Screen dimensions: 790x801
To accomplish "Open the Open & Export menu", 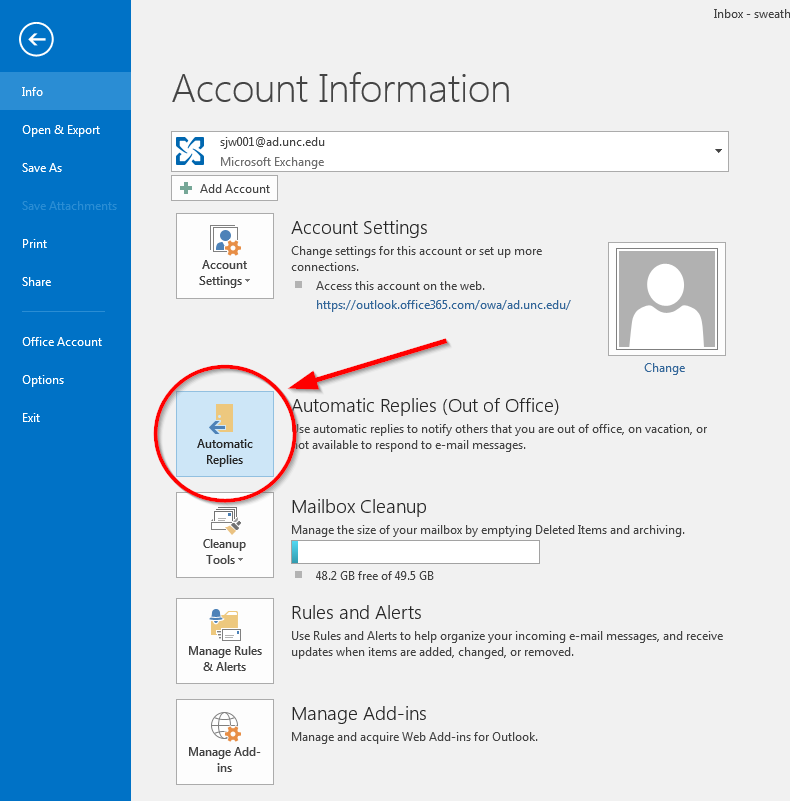I will [x=61, y=130].
